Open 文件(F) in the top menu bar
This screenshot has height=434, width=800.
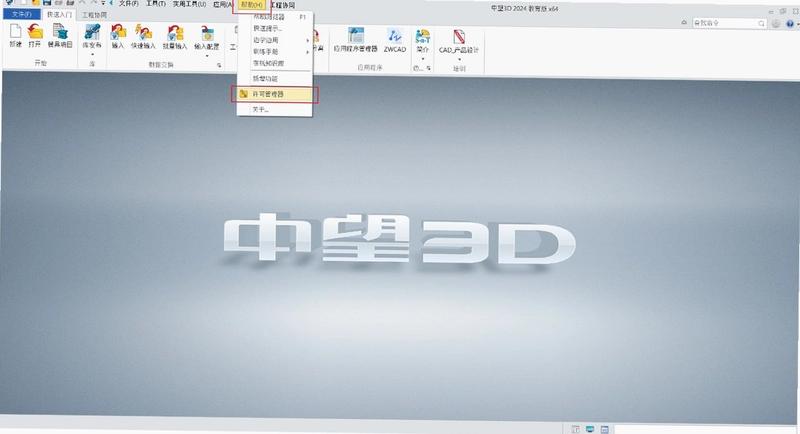pos(129,4)
